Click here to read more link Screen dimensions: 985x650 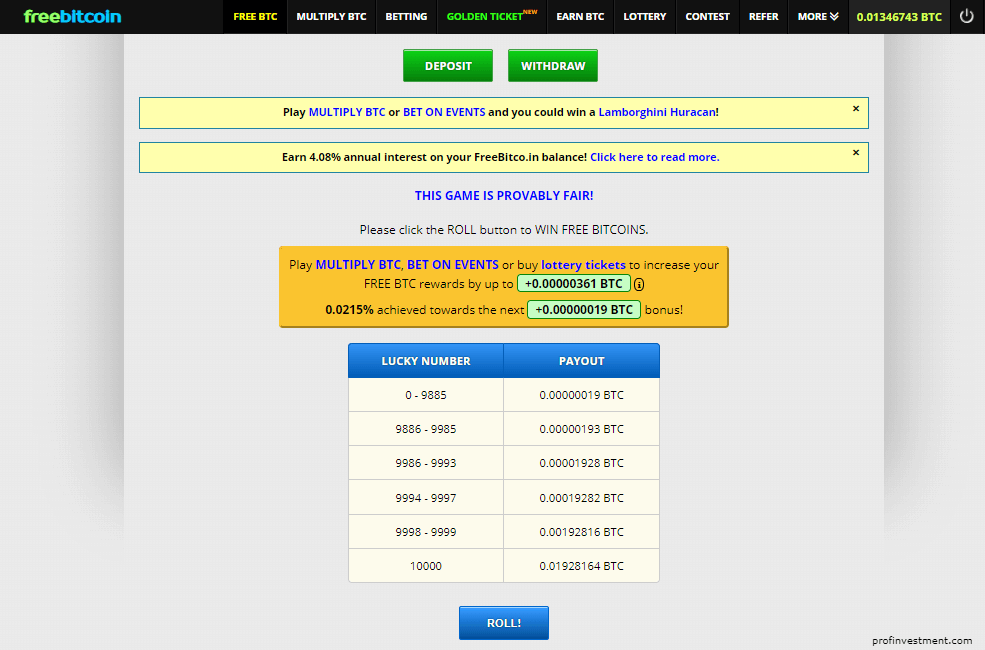pos(655,157)
